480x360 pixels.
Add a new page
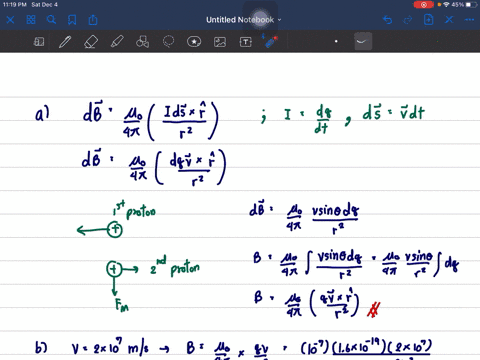428,20
